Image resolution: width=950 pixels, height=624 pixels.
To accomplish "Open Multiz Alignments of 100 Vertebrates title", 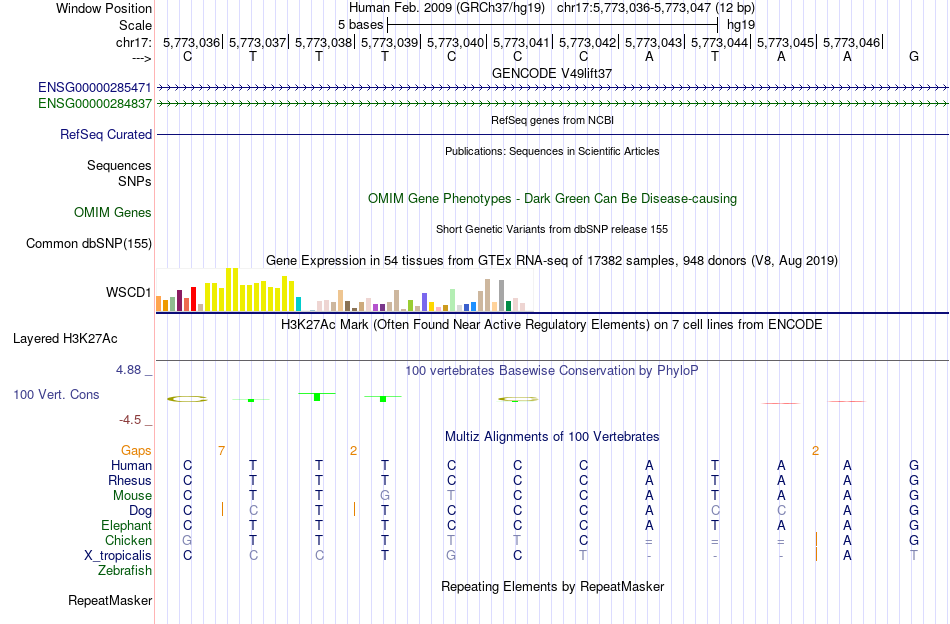I will 552,436.
